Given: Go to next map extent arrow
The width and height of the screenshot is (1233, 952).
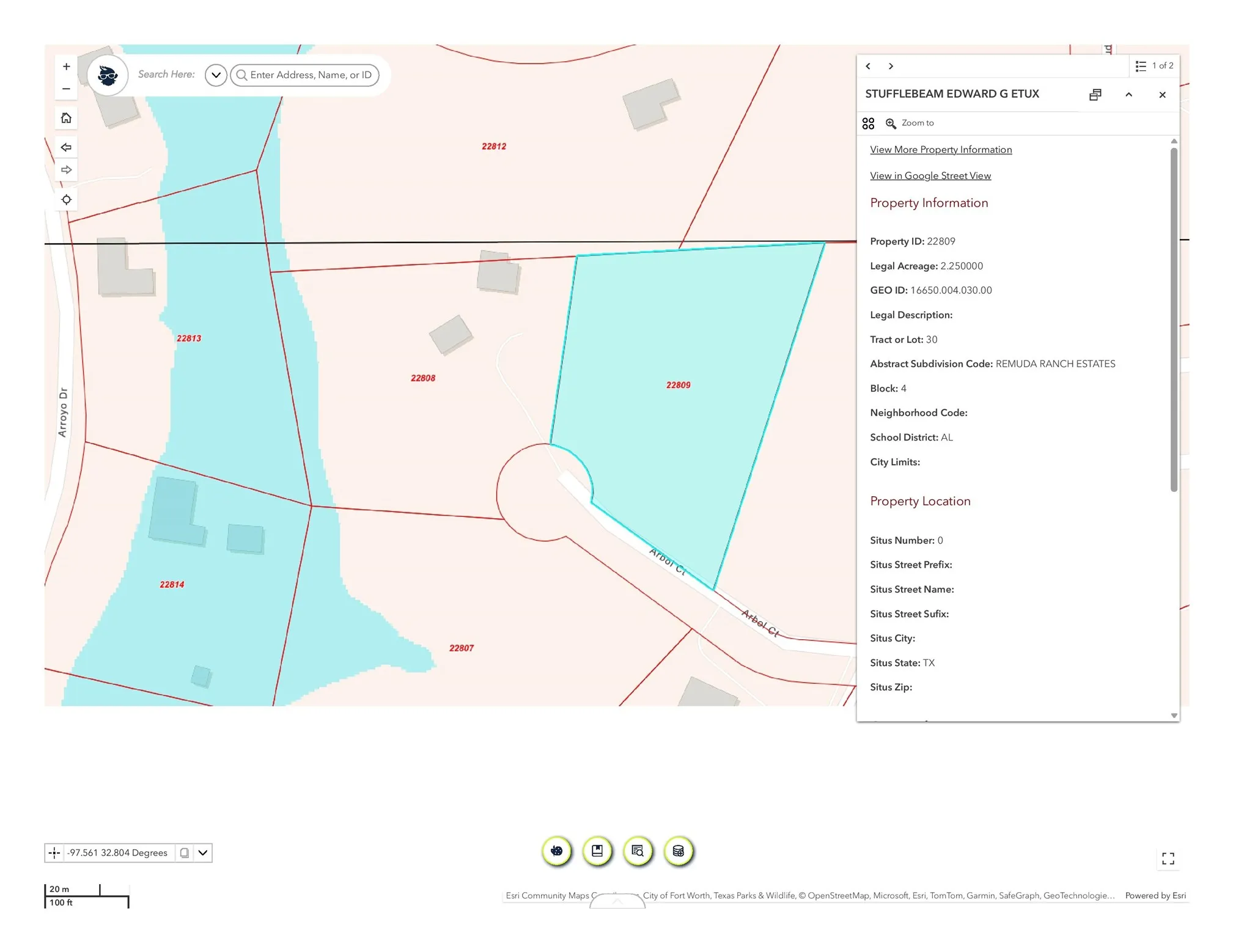Looking at the screenshot, I should tap(66, 170).
